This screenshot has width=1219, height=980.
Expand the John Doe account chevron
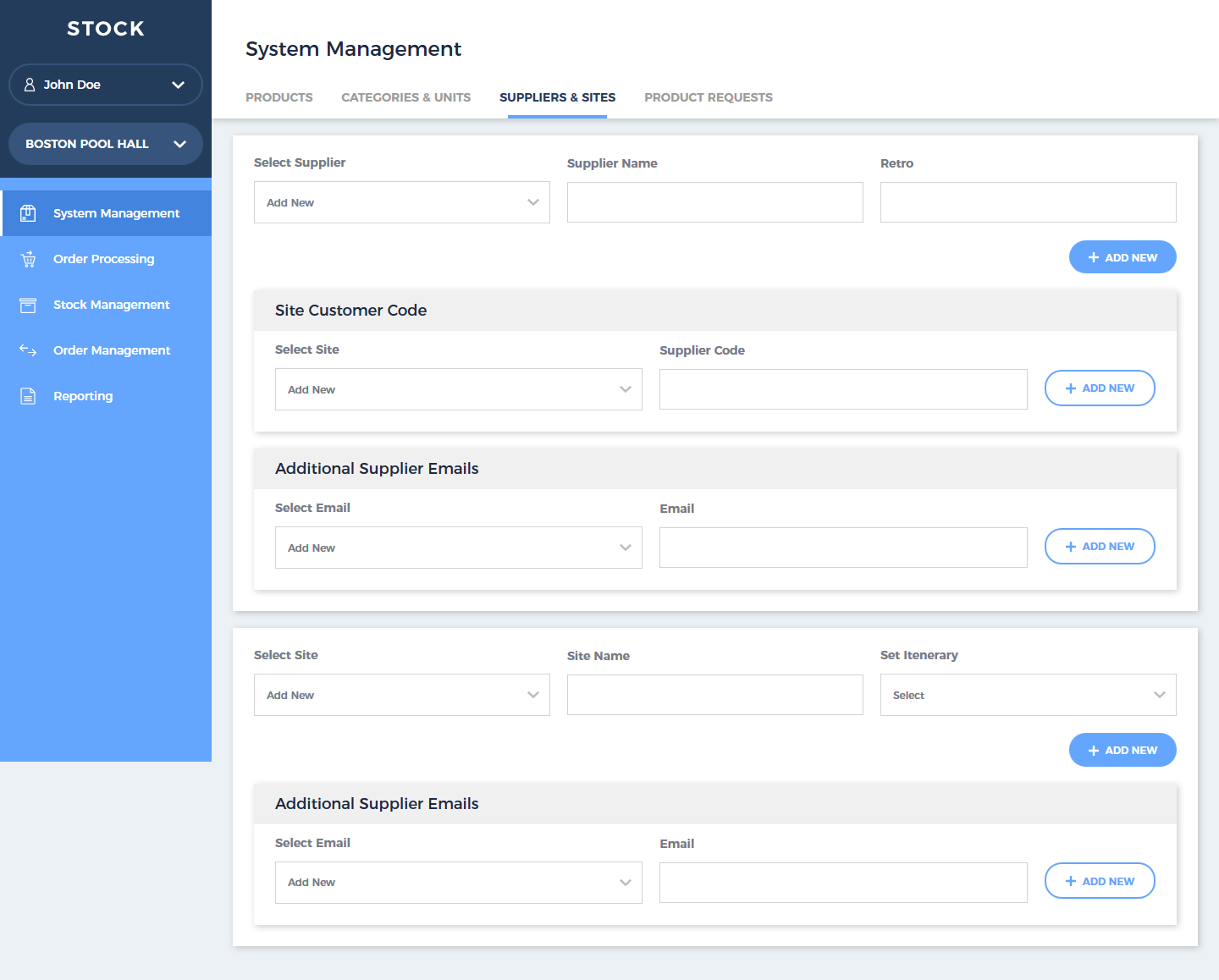click(x=178, y=85)
